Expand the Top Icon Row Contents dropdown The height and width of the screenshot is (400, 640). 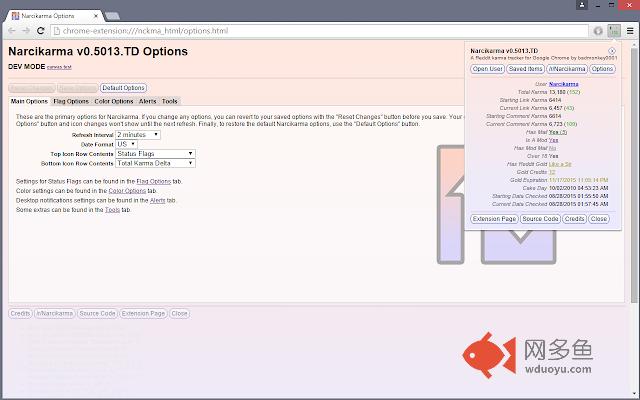click(156, 153)
